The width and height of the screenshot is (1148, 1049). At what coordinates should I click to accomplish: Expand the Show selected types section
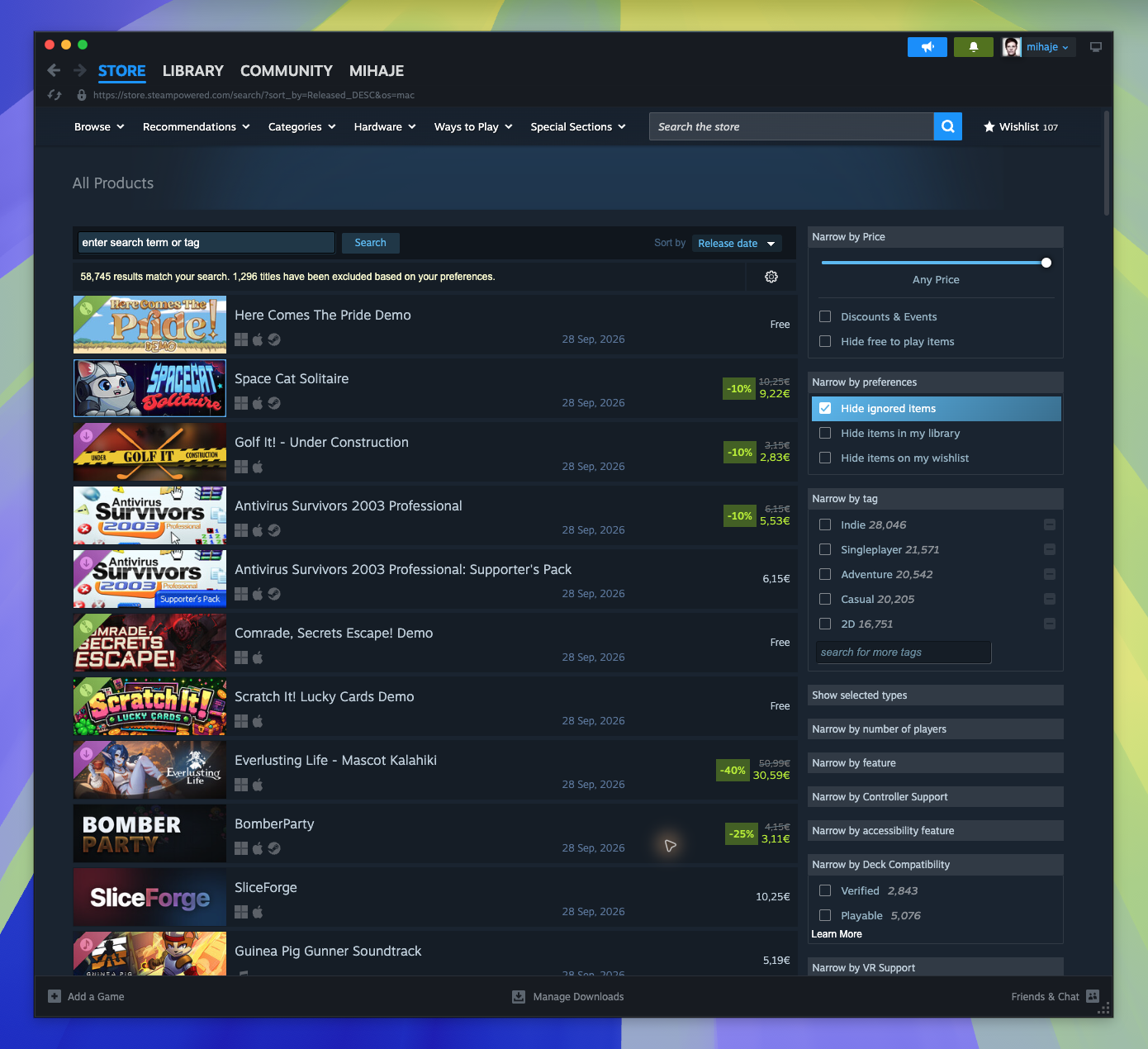(x=936, y=695)
